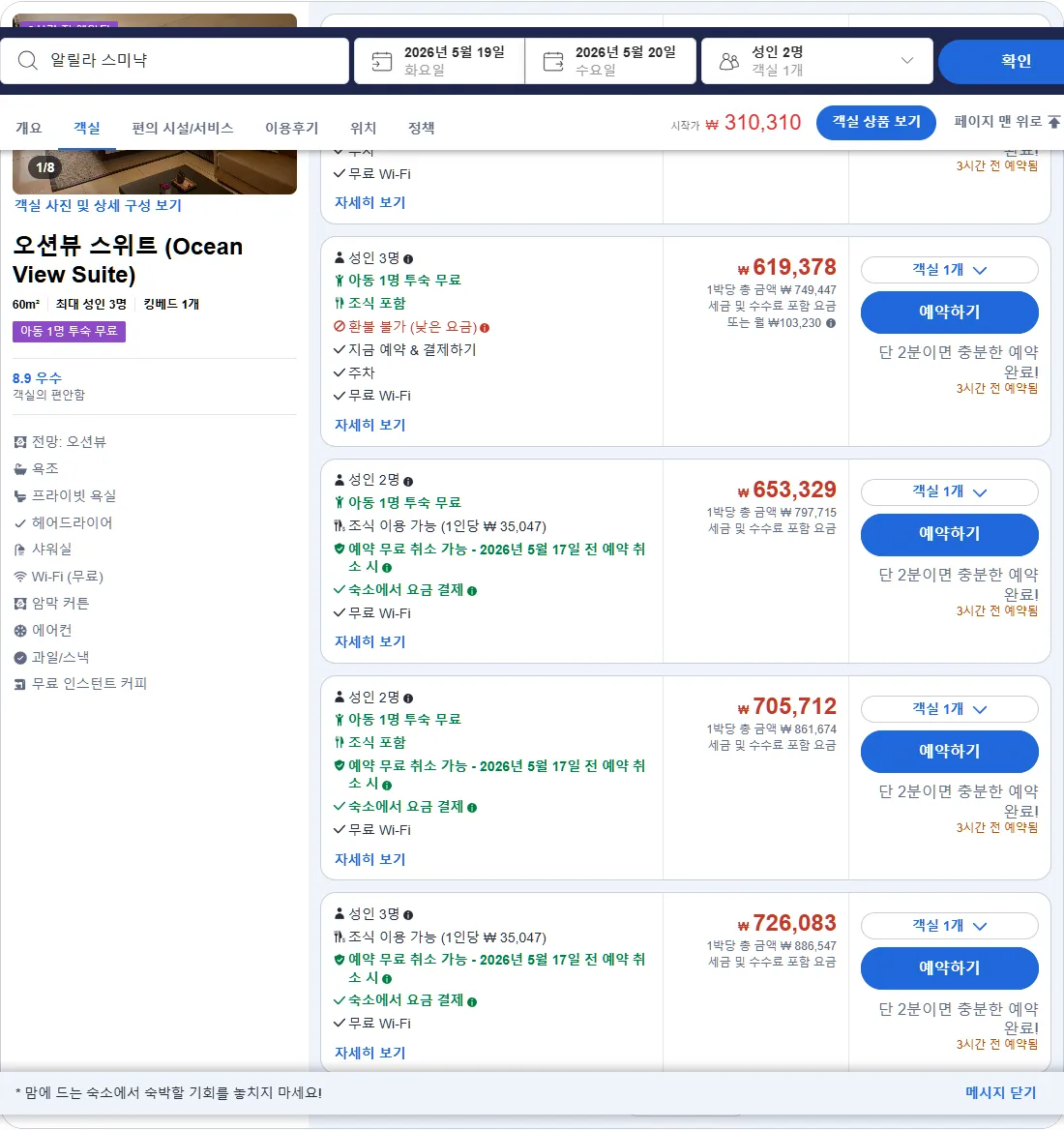Open the 정책 tab
The image size is (1064, 1130).
[422, 129]
